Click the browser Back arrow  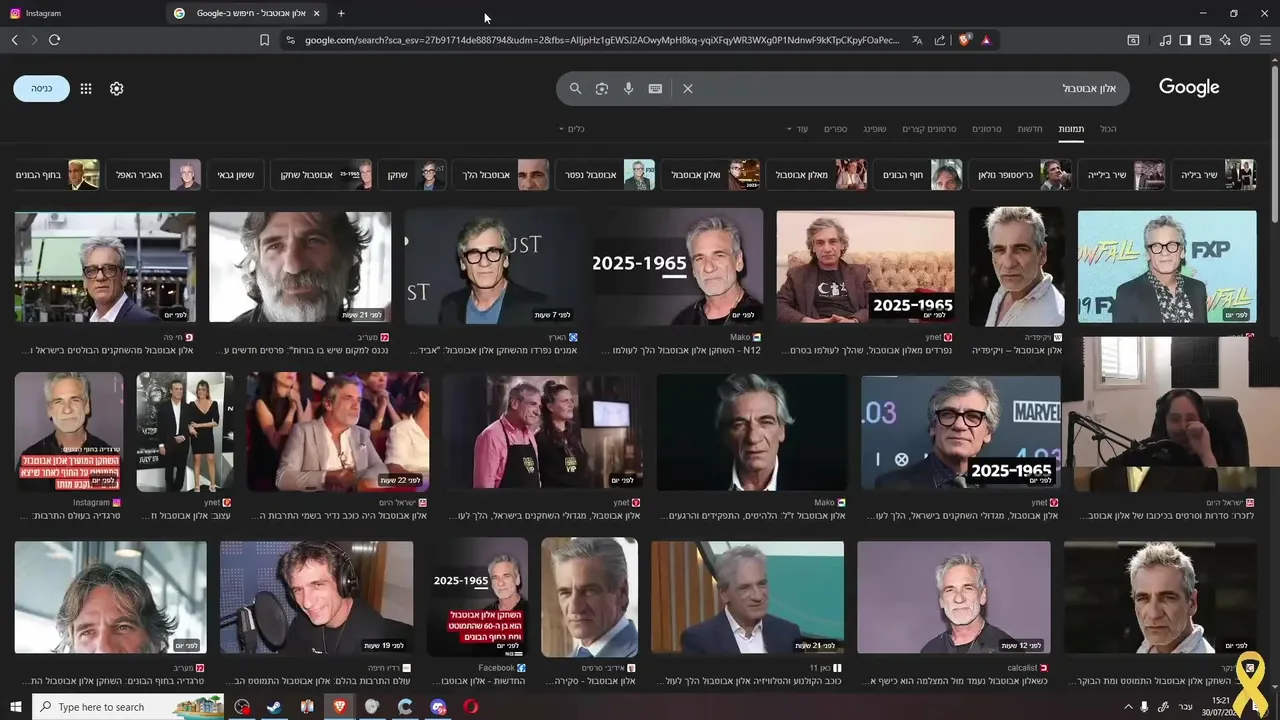[x=14, y=40]
